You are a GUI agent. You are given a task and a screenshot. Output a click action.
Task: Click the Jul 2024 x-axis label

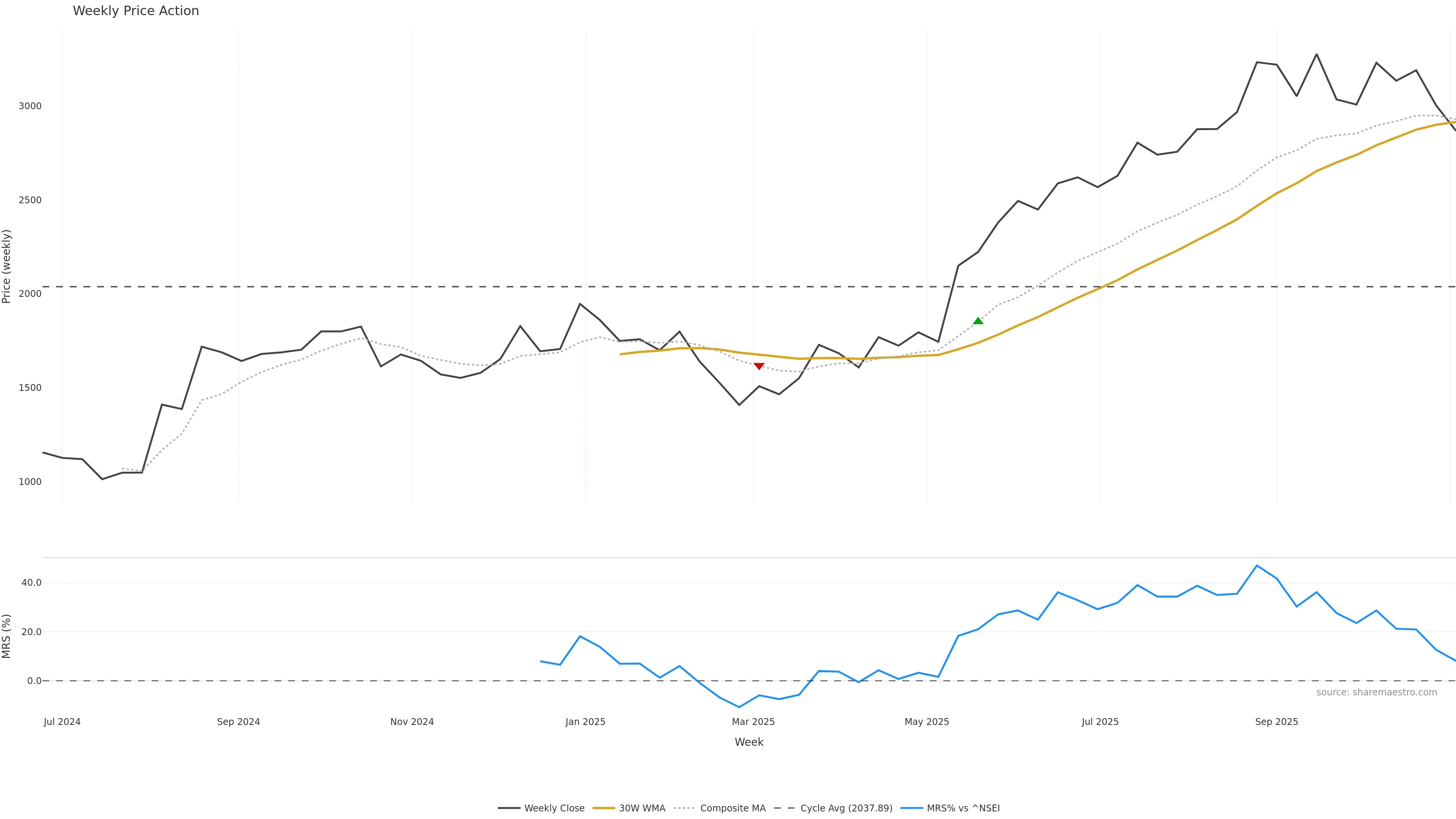point(62,722)
